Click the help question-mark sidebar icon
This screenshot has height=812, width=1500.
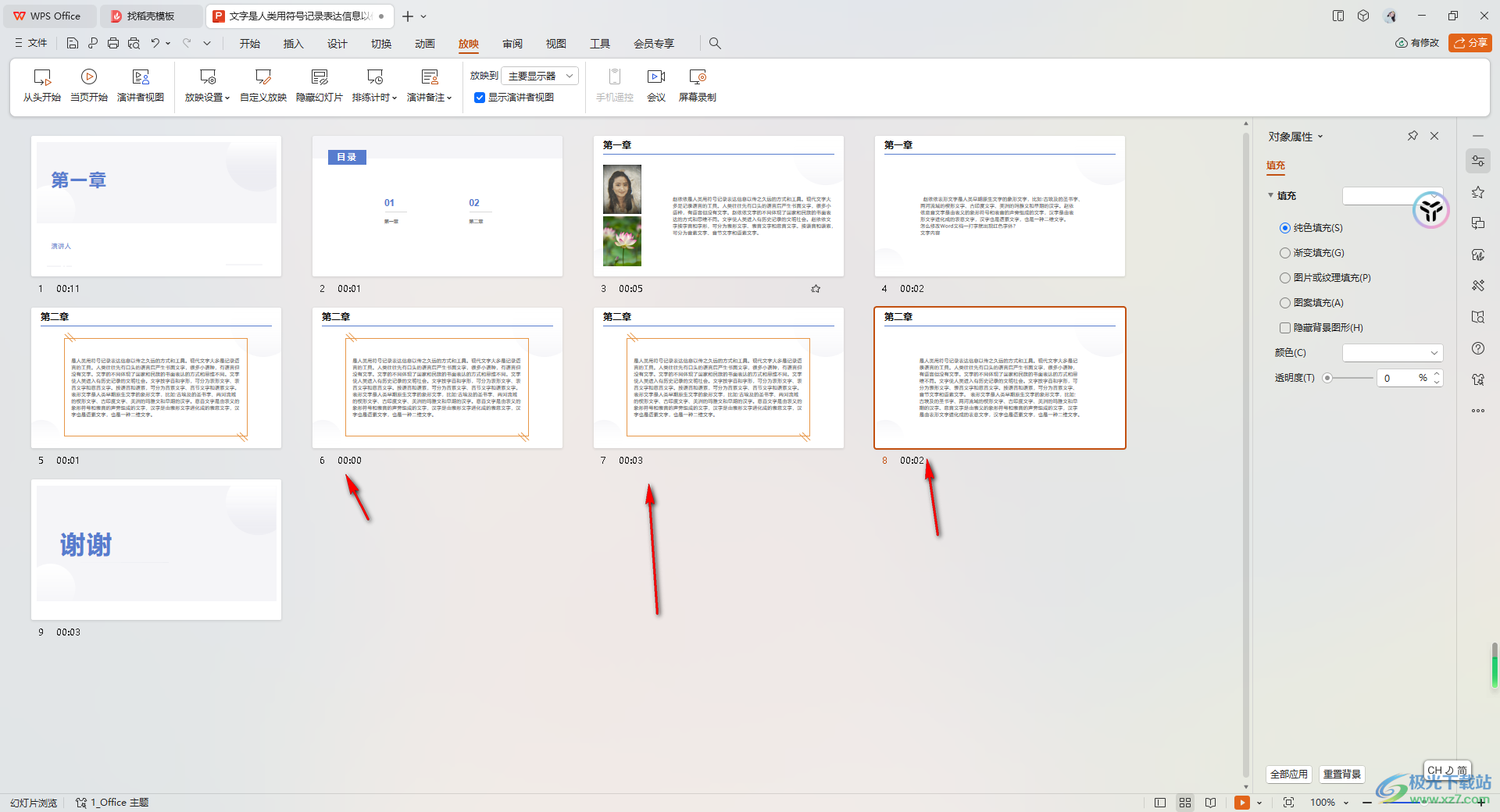[x=1478, y=348]
